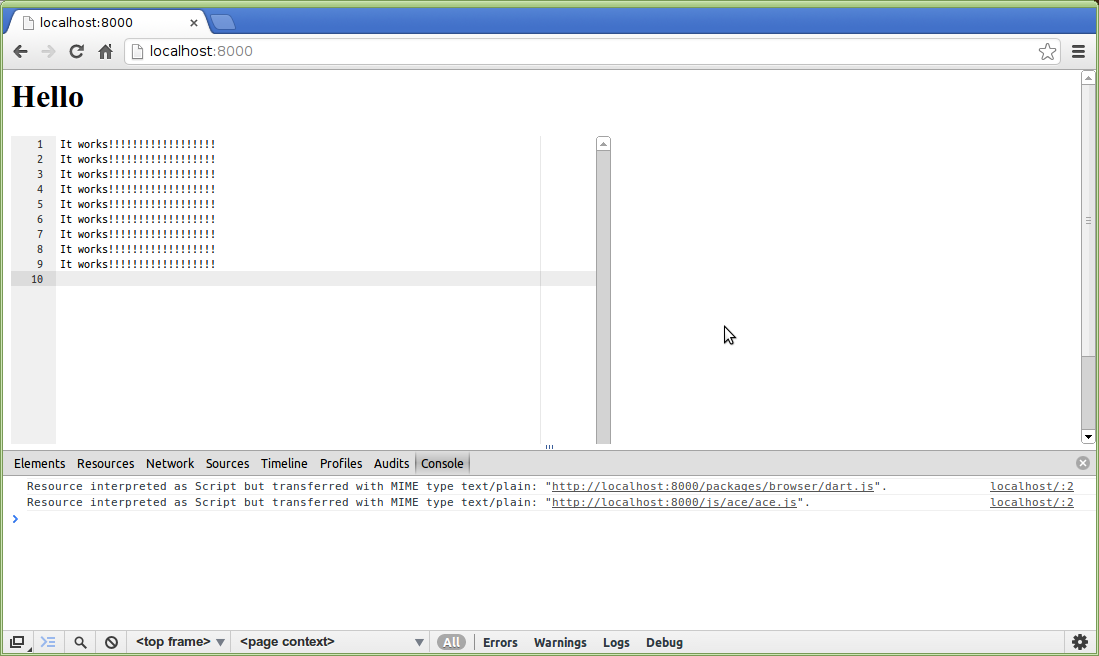
Task: Click the browser reload icon
Action: 76,51
